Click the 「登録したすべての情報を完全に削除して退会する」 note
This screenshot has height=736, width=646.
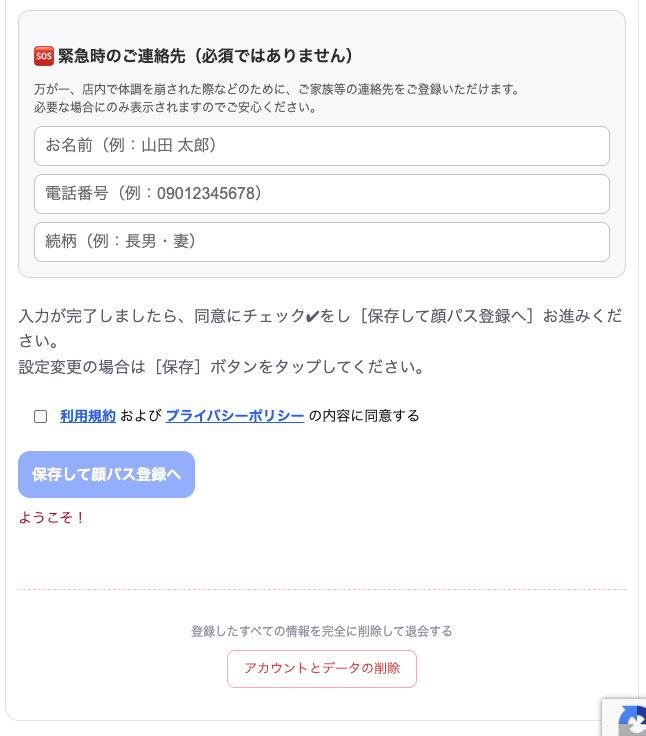[322, 631]
